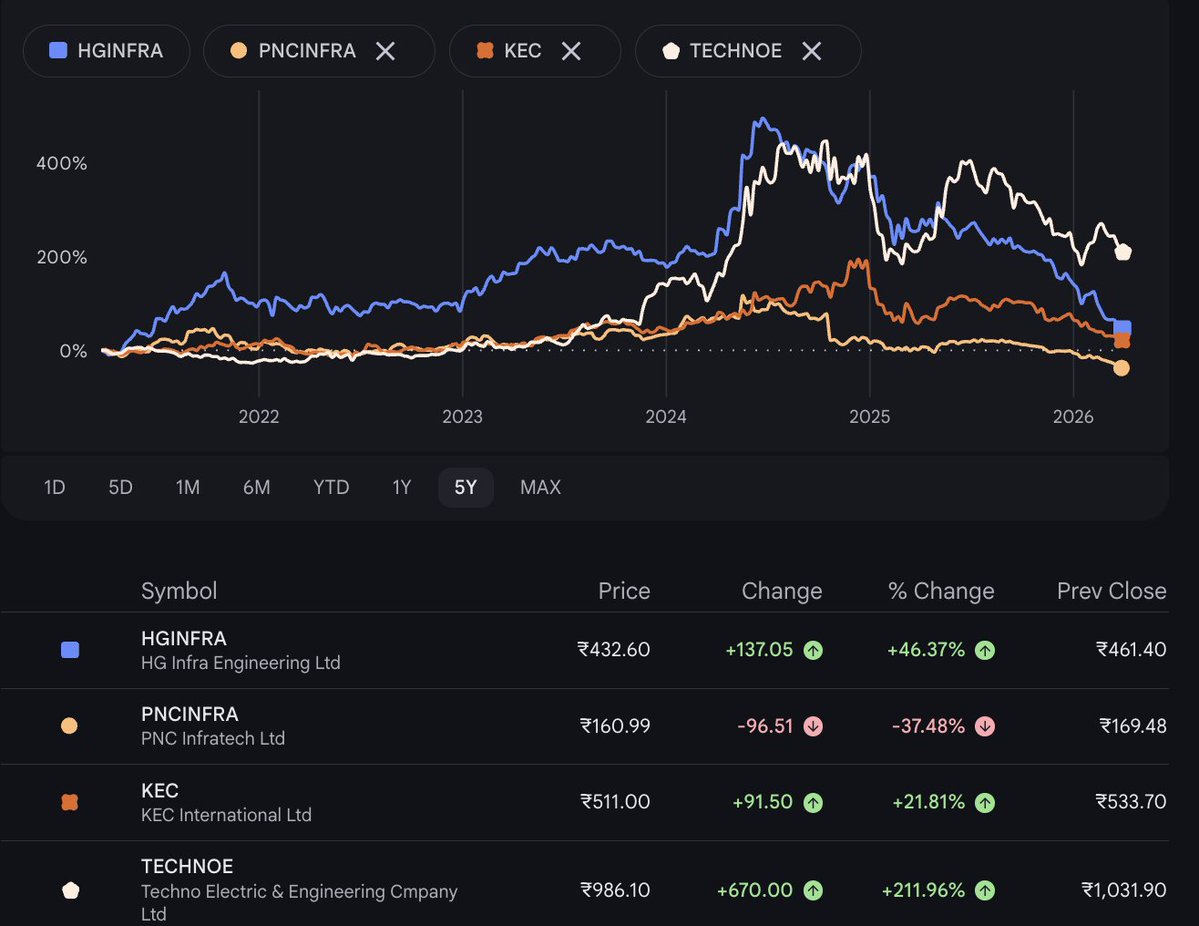Remove PNCINFRA from the comparison
The image size is (1199, 926).
click(385, 50)
